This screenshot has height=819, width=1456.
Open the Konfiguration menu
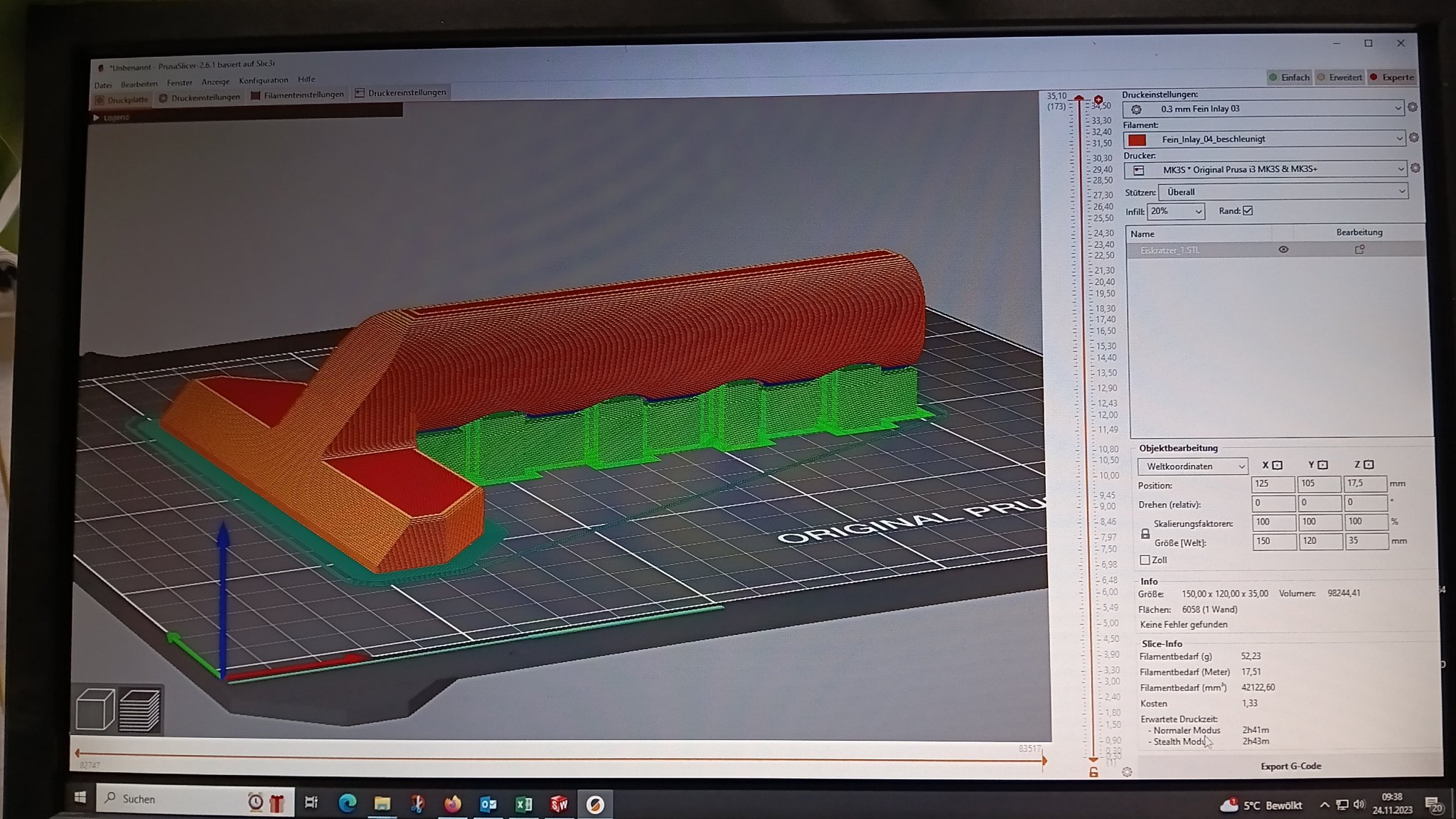pos(263,80)
